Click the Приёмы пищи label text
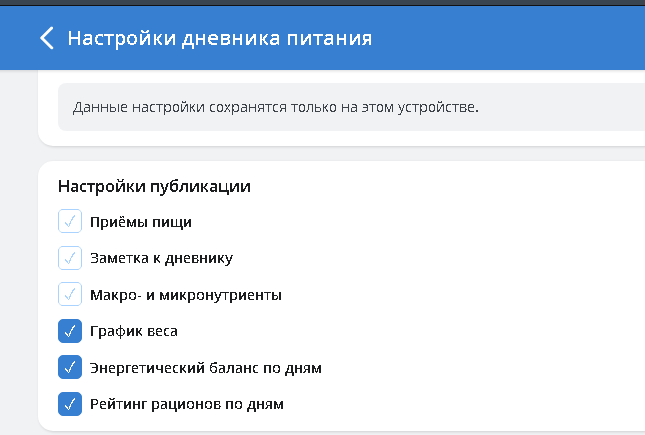The width and height of the screenshot is (645, 435). pyautogui.click(x=140, y=222)
